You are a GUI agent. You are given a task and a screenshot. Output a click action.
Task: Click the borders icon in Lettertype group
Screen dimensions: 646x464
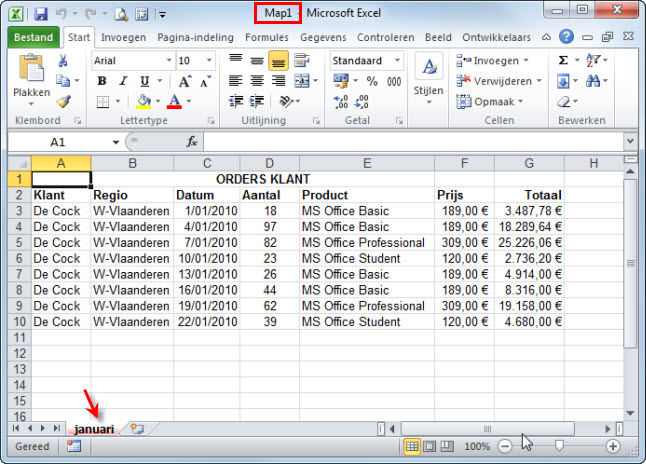click(103, 101)
